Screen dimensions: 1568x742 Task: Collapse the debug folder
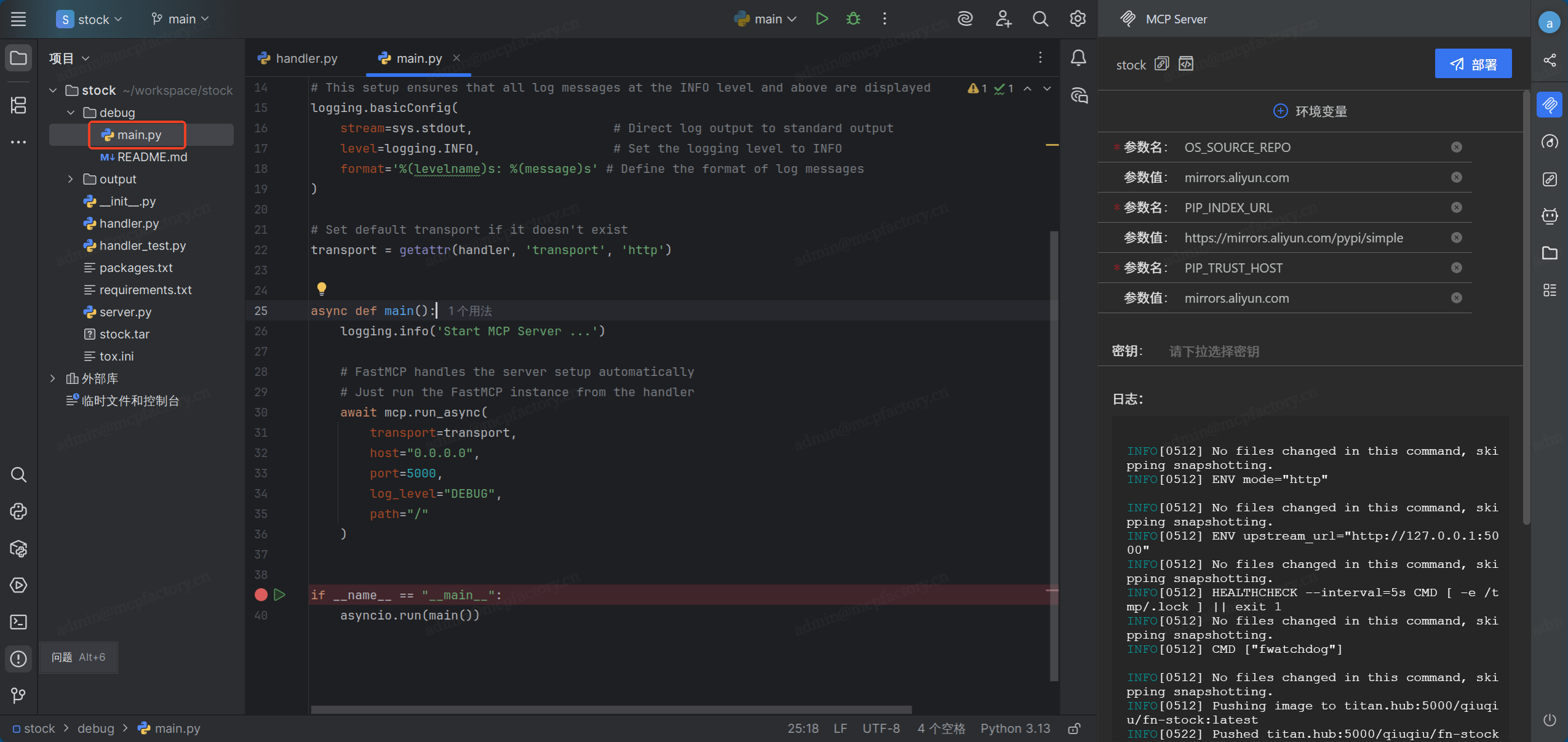(x=71, y=113)
